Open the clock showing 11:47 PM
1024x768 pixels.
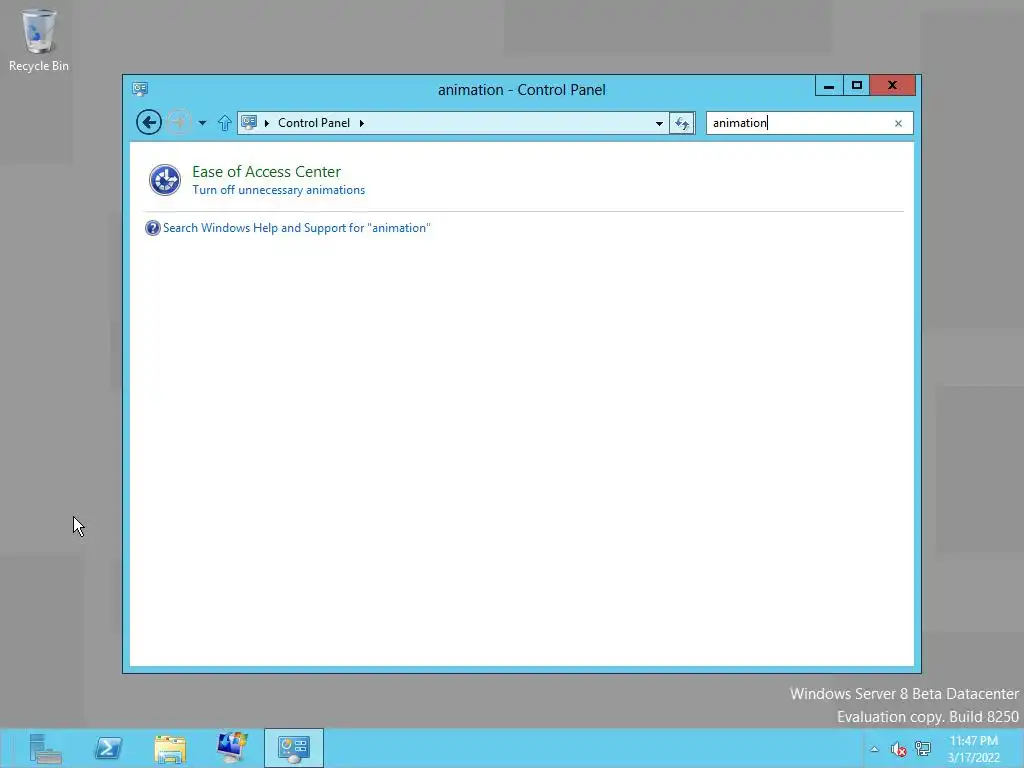(x=974, y=749)
